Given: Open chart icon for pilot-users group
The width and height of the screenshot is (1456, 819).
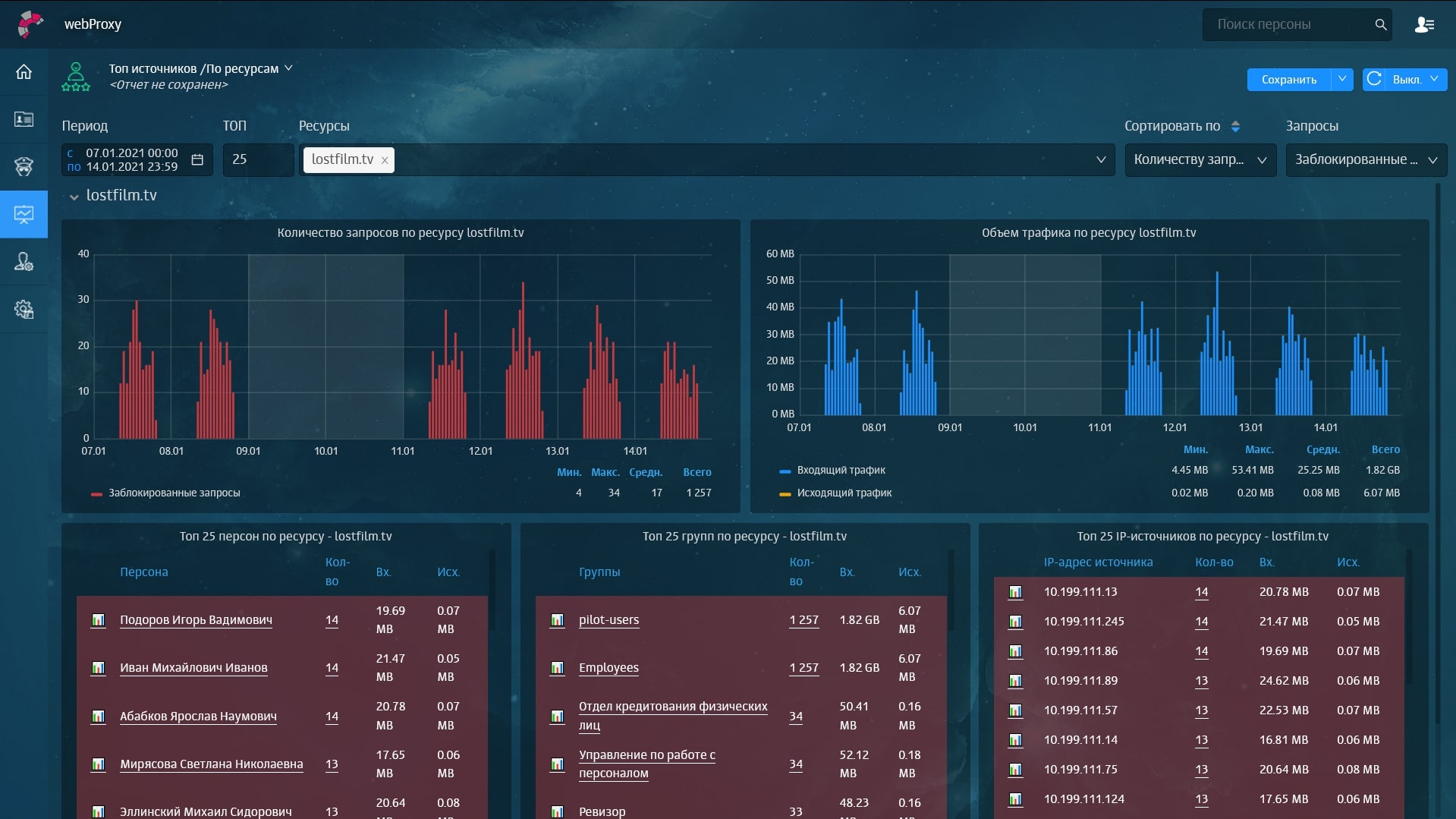Looking at the screenshot, I should pyautogui.click(x=557, y=620).
